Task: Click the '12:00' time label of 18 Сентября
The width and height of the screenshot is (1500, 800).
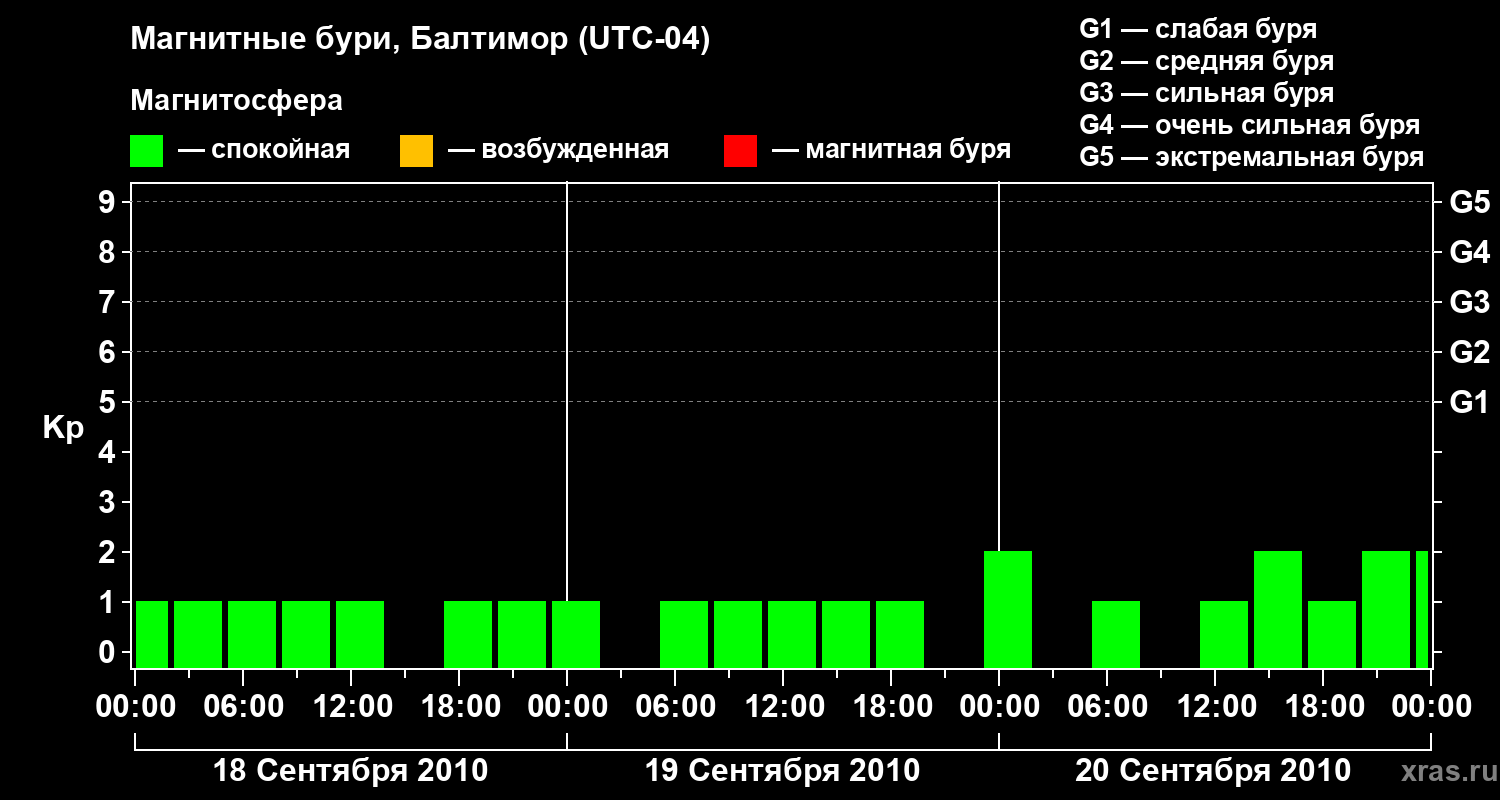Action: 351,707
